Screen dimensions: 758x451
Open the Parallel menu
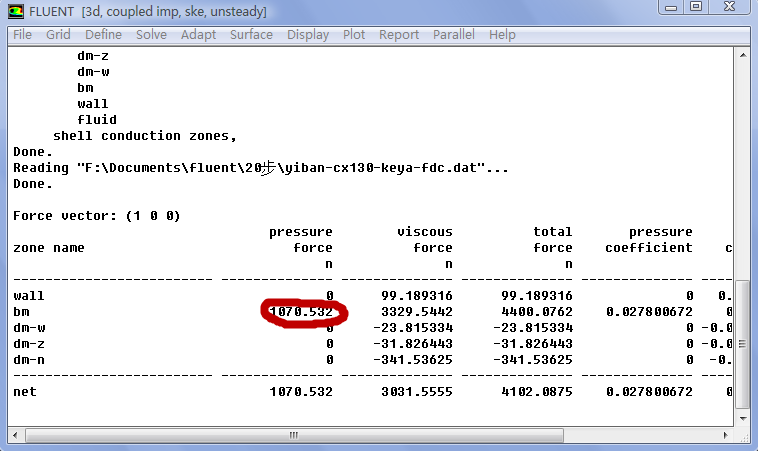[x=453, y=35]
